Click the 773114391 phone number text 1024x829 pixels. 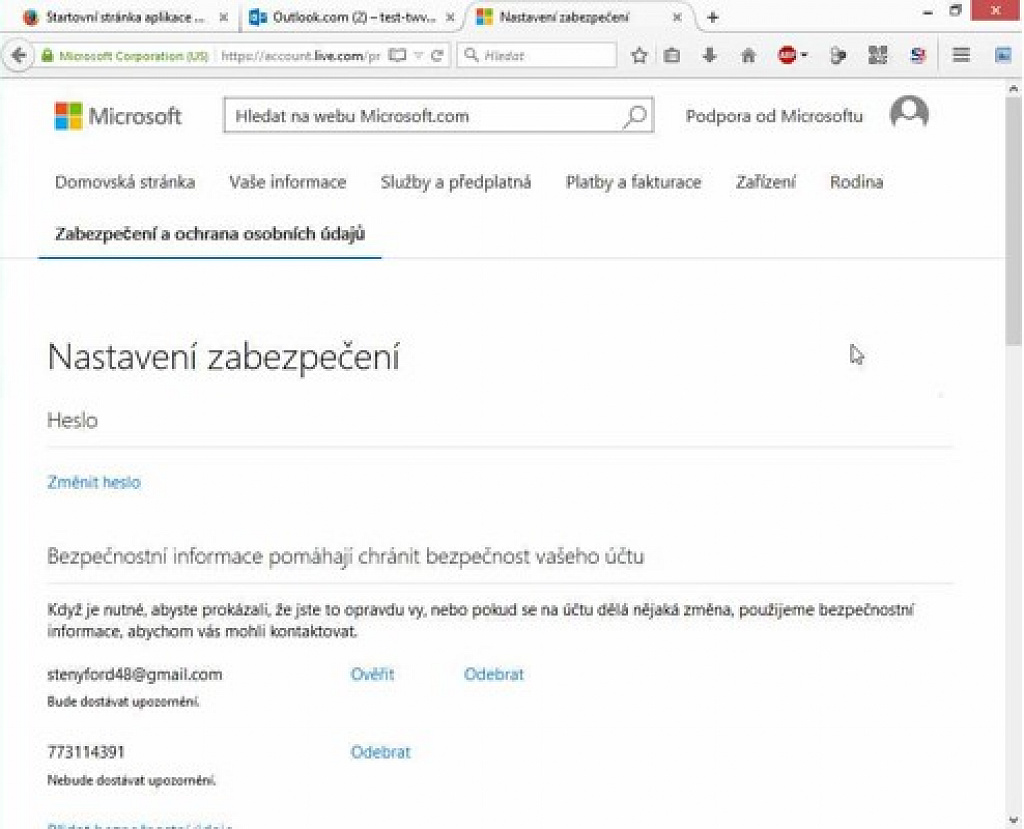click(x=86, y=752)
